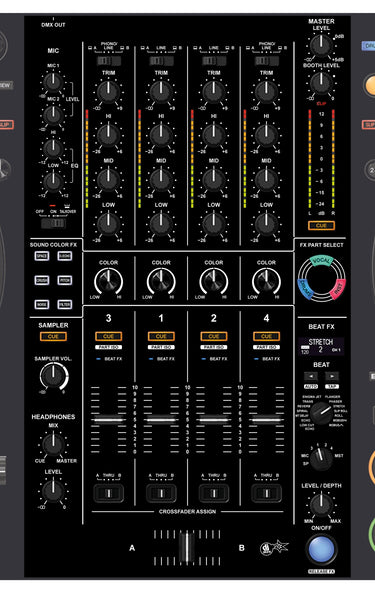Screen dimensions: 375x596
Task: Click the channel 2 volume fader
Action: (x=214, y=420)
